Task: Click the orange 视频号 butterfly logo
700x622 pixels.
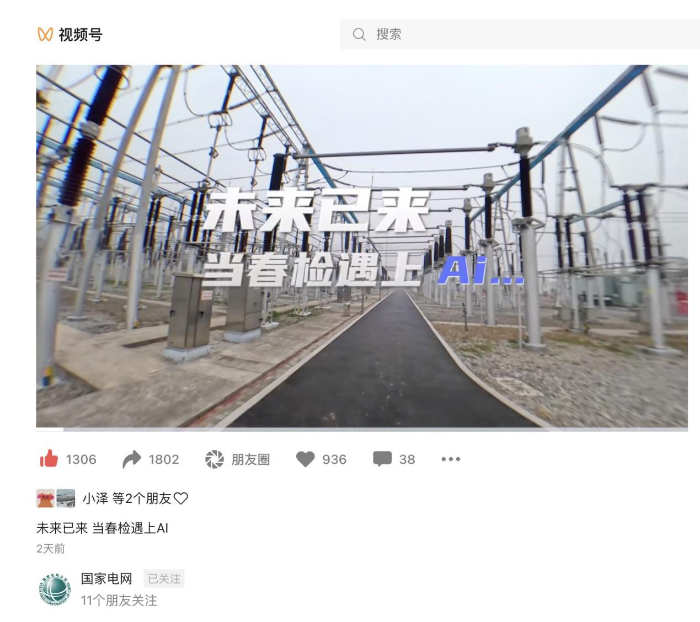Action: (45, 34)
